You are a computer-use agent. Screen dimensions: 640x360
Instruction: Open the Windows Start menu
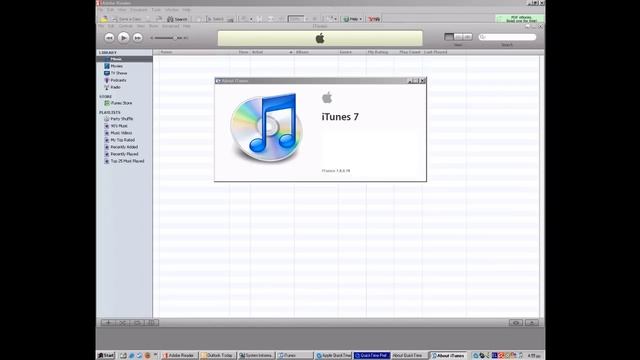coord(106,356)
